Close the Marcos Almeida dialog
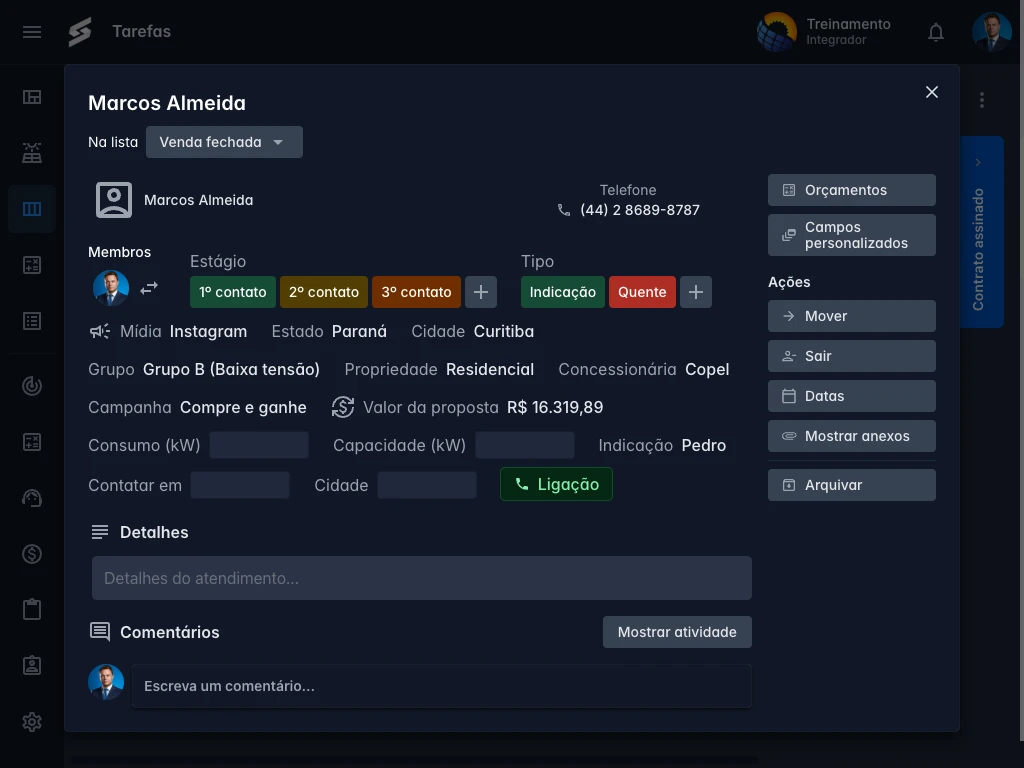1024x768 pixels. pyautogui.click(x=932, y=92)
